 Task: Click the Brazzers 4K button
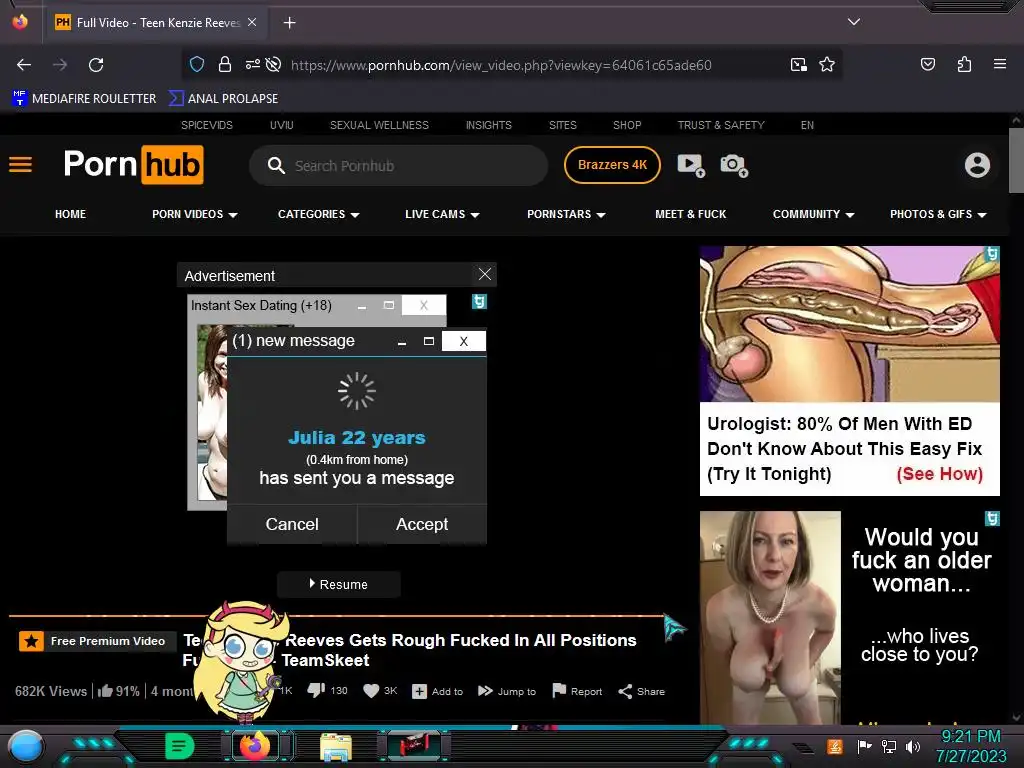click(x=612, y=165)
